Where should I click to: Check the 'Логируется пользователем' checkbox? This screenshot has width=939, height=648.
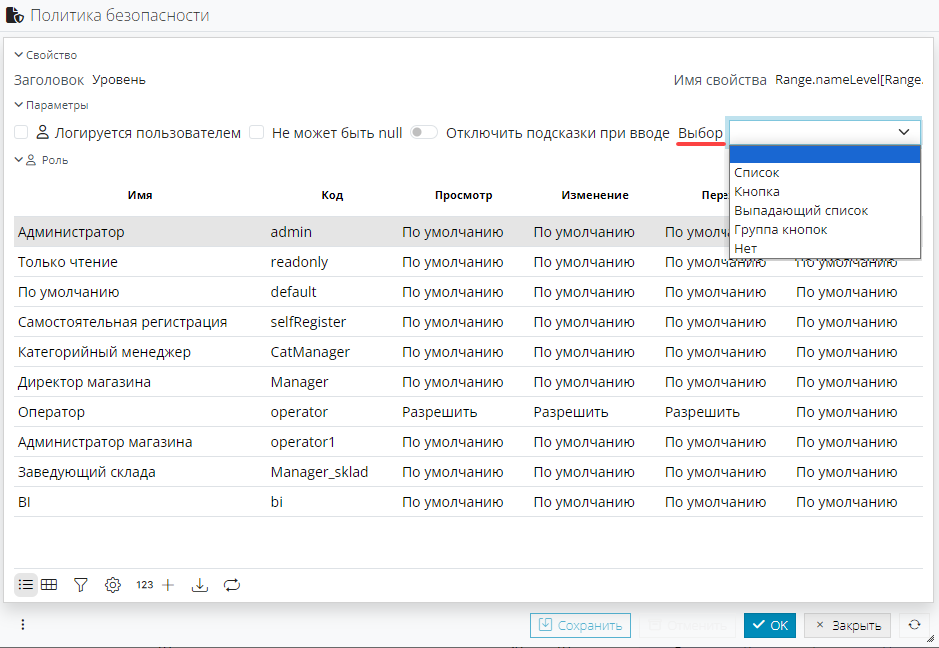21,132
